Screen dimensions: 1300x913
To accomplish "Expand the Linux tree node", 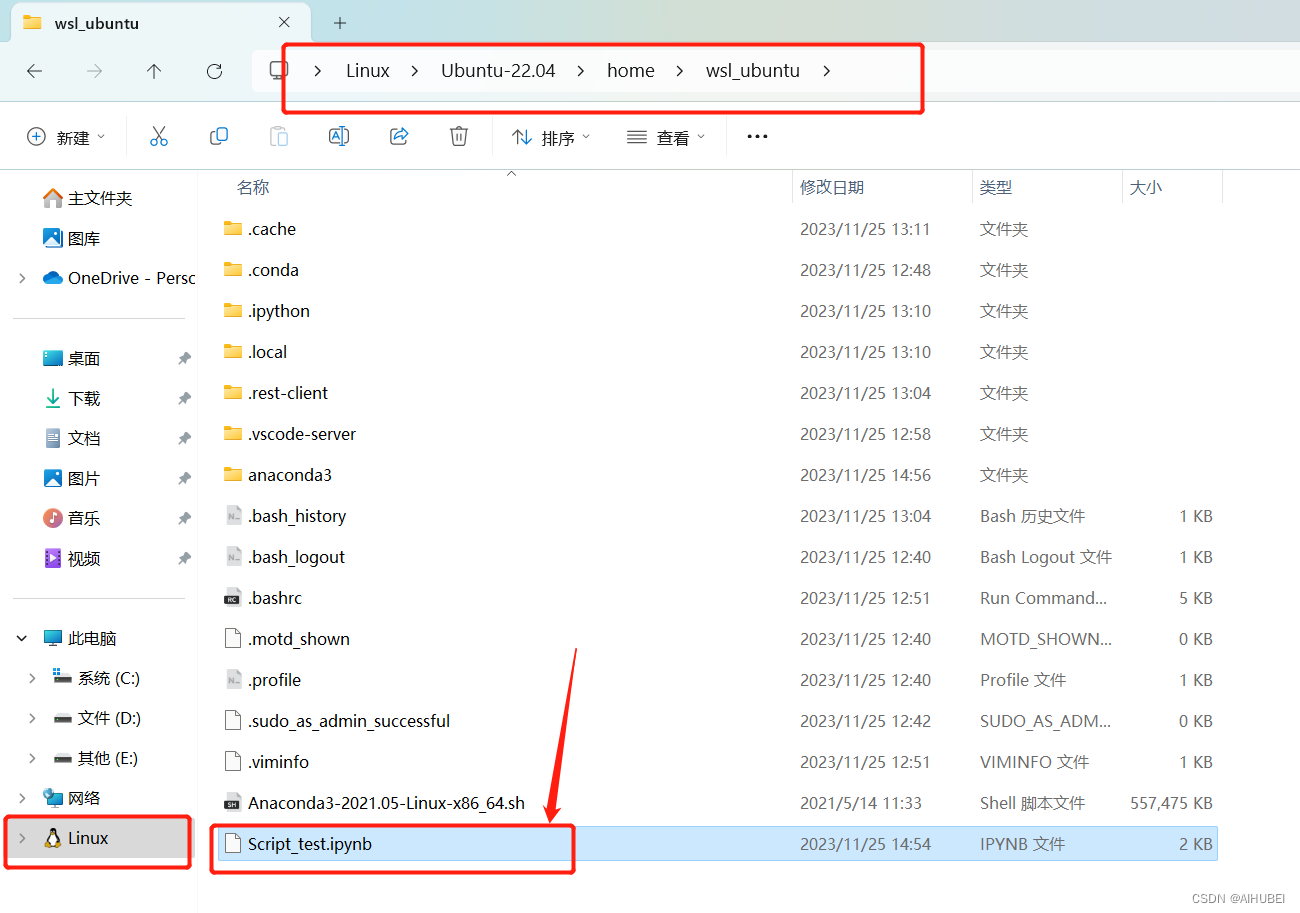I will [x=23, y=838].
